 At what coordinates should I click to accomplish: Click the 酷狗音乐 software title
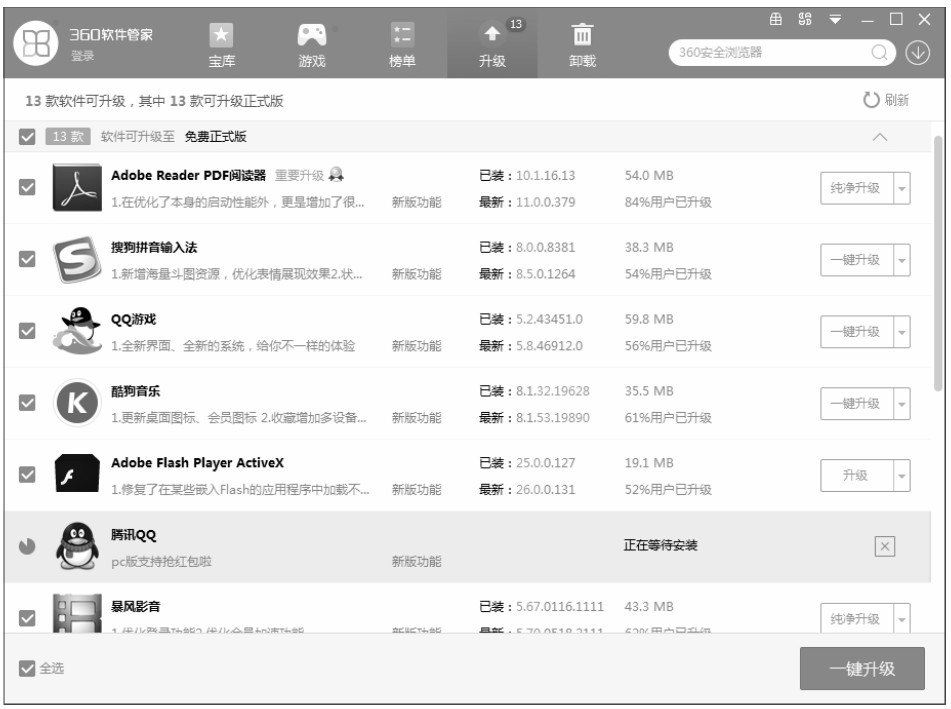(135, 391)
